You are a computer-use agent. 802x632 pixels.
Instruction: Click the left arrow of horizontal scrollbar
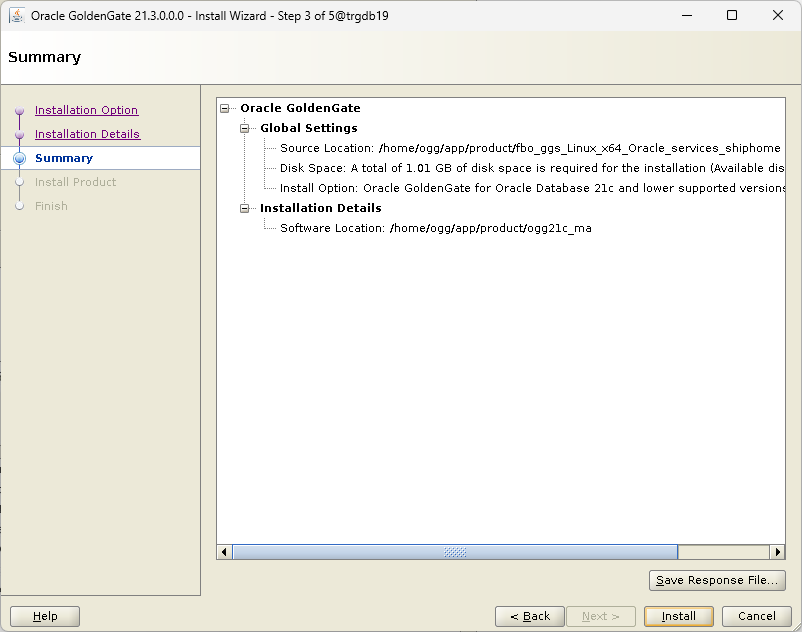[224, 552]
